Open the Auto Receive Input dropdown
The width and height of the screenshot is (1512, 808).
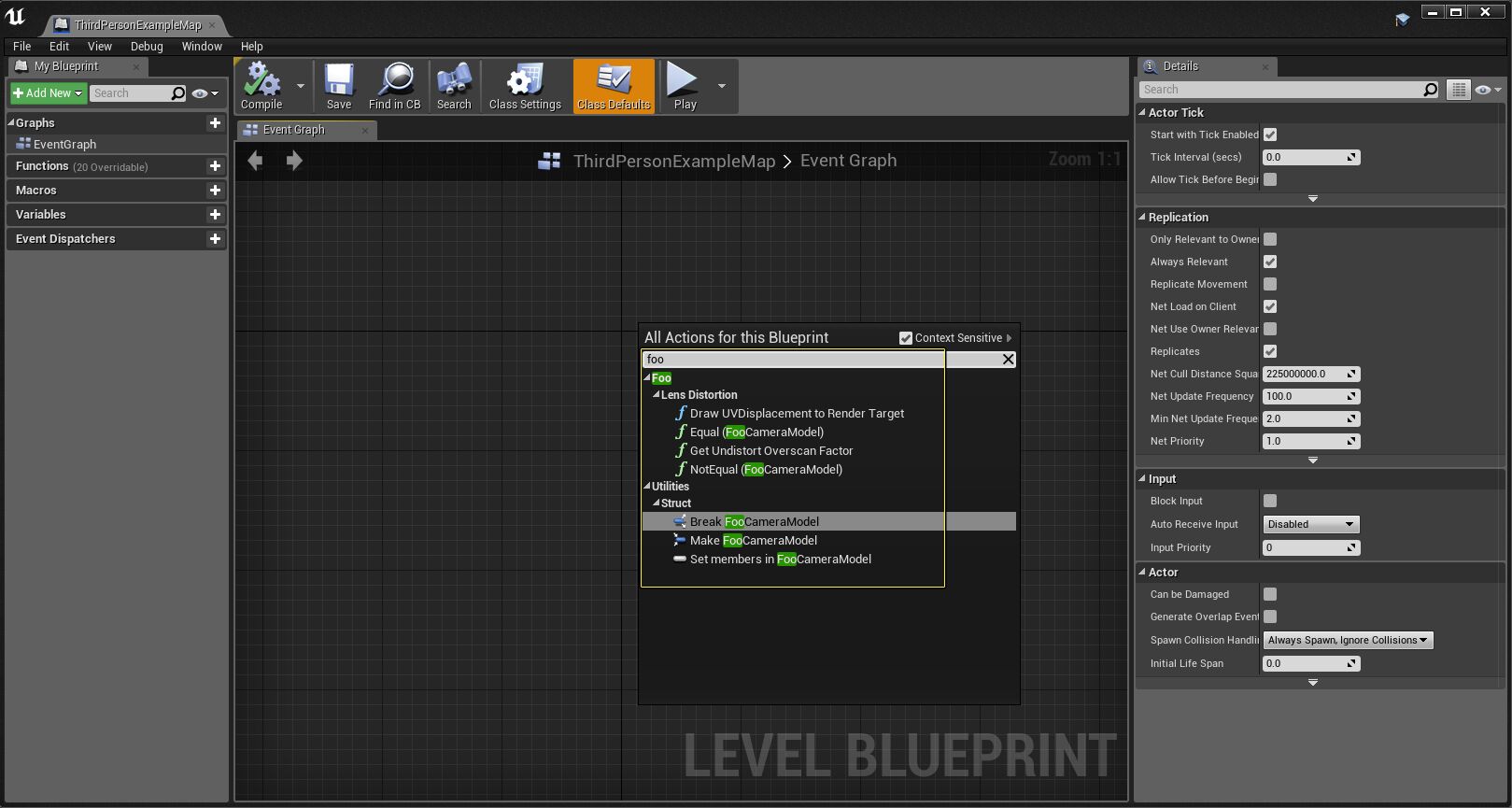[x=1310, y=524]
